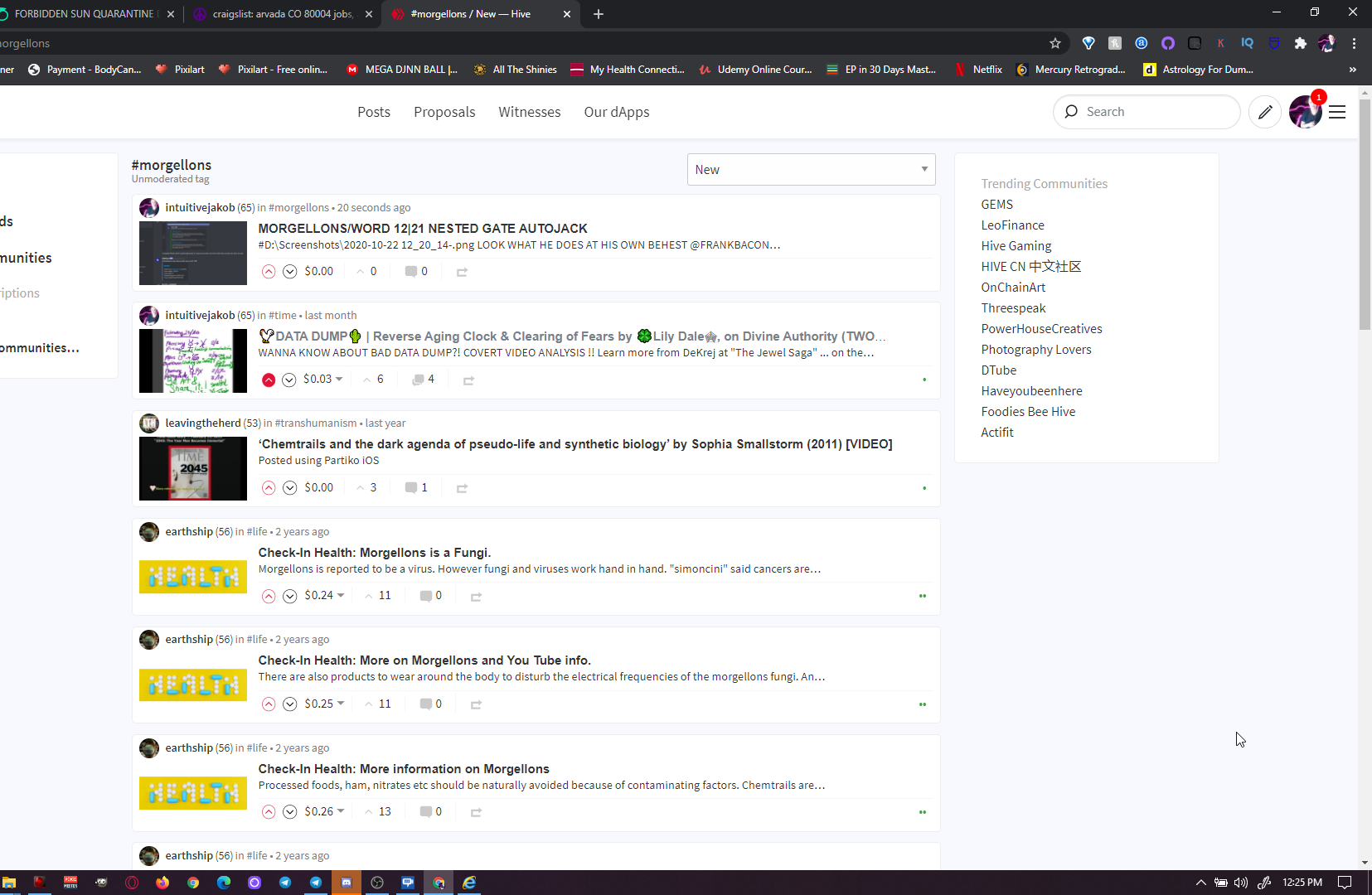Open comments on Morgellons is a Fungi post
This screenshot has width=1372, height=895.
click(x=430, y=595)
